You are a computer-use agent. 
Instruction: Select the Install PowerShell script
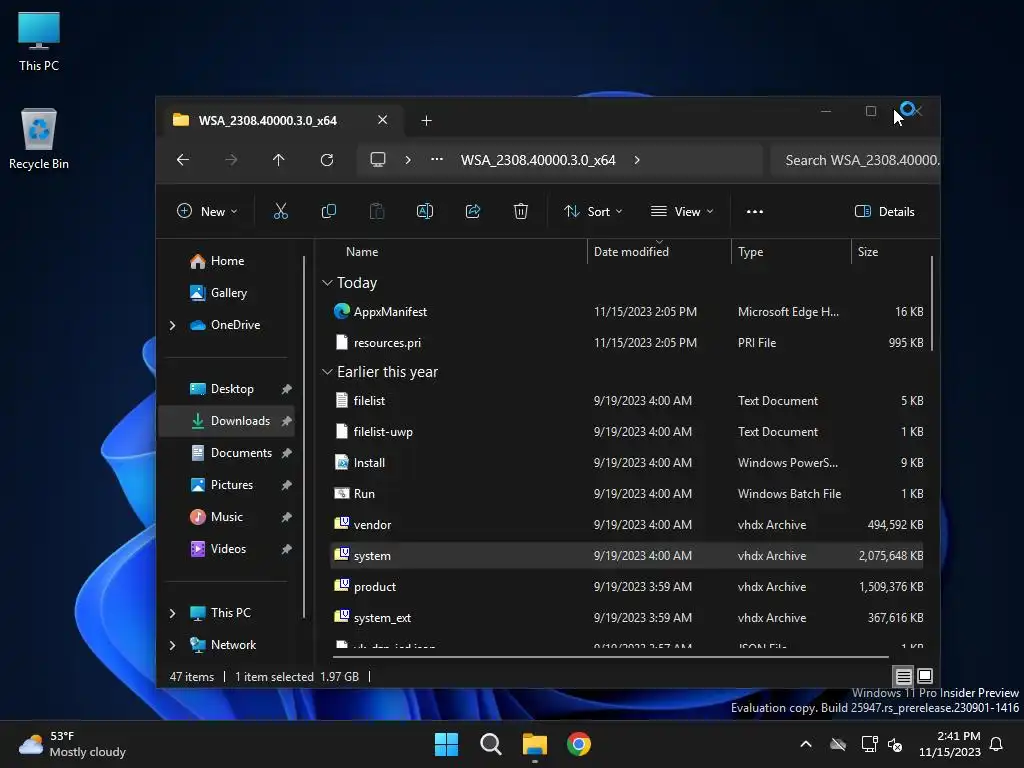(x=626, y=462)
